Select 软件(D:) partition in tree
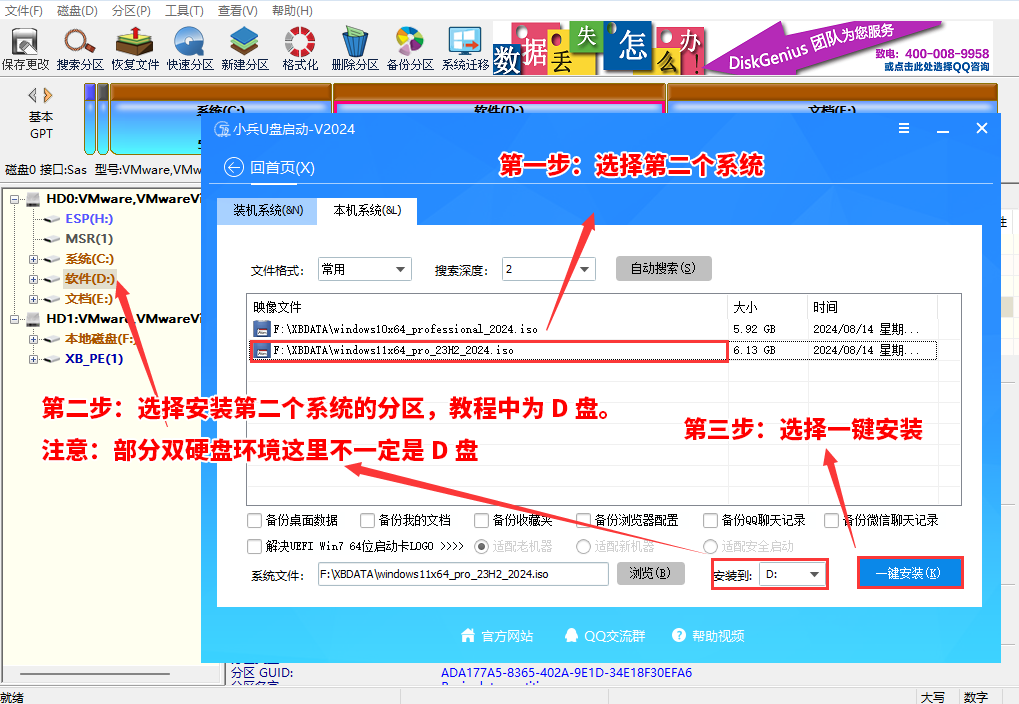The image size is (1019, 704). (90, 279)
